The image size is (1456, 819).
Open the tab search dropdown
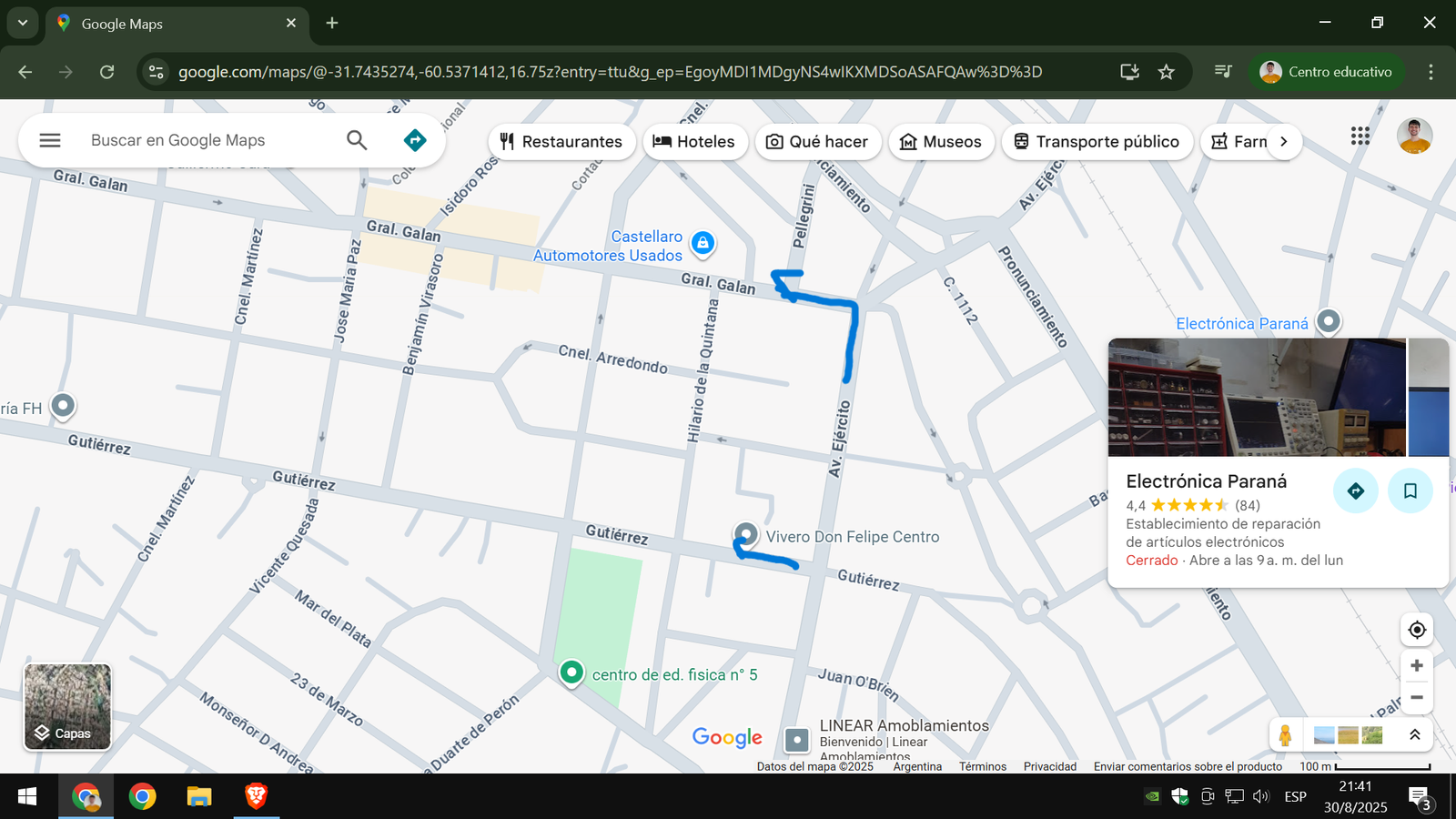pyautogui.click(x=23, y=23)
